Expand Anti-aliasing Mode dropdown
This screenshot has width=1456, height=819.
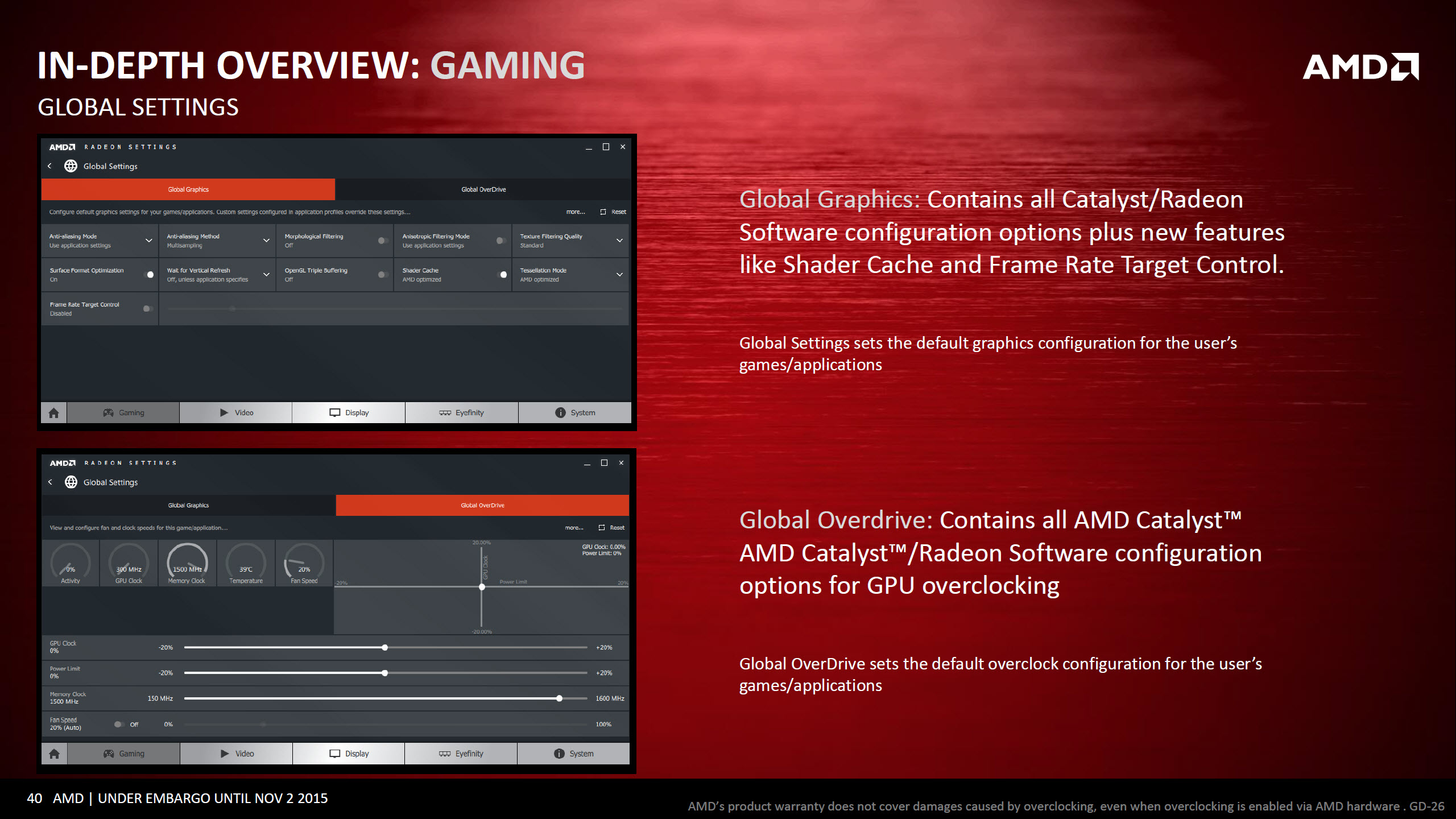148,241
